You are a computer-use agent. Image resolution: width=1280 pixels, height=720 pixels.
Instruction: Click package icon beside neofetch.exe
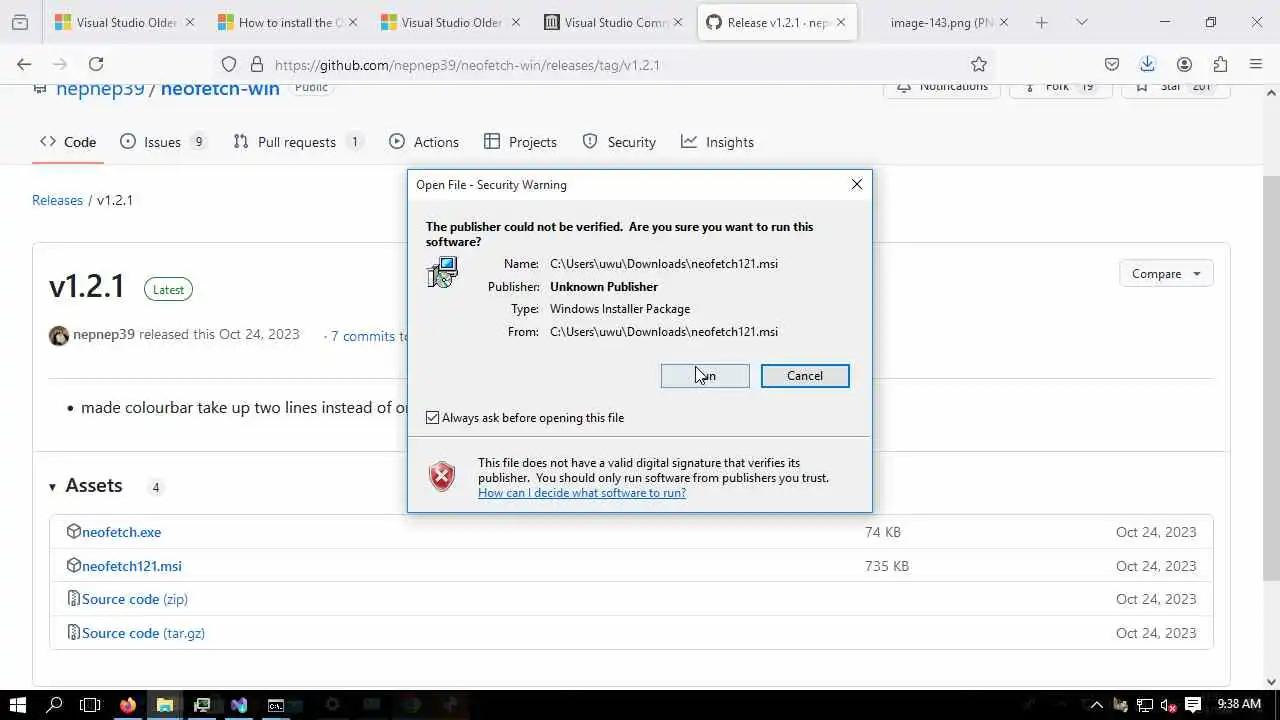(x=73, y=531)
